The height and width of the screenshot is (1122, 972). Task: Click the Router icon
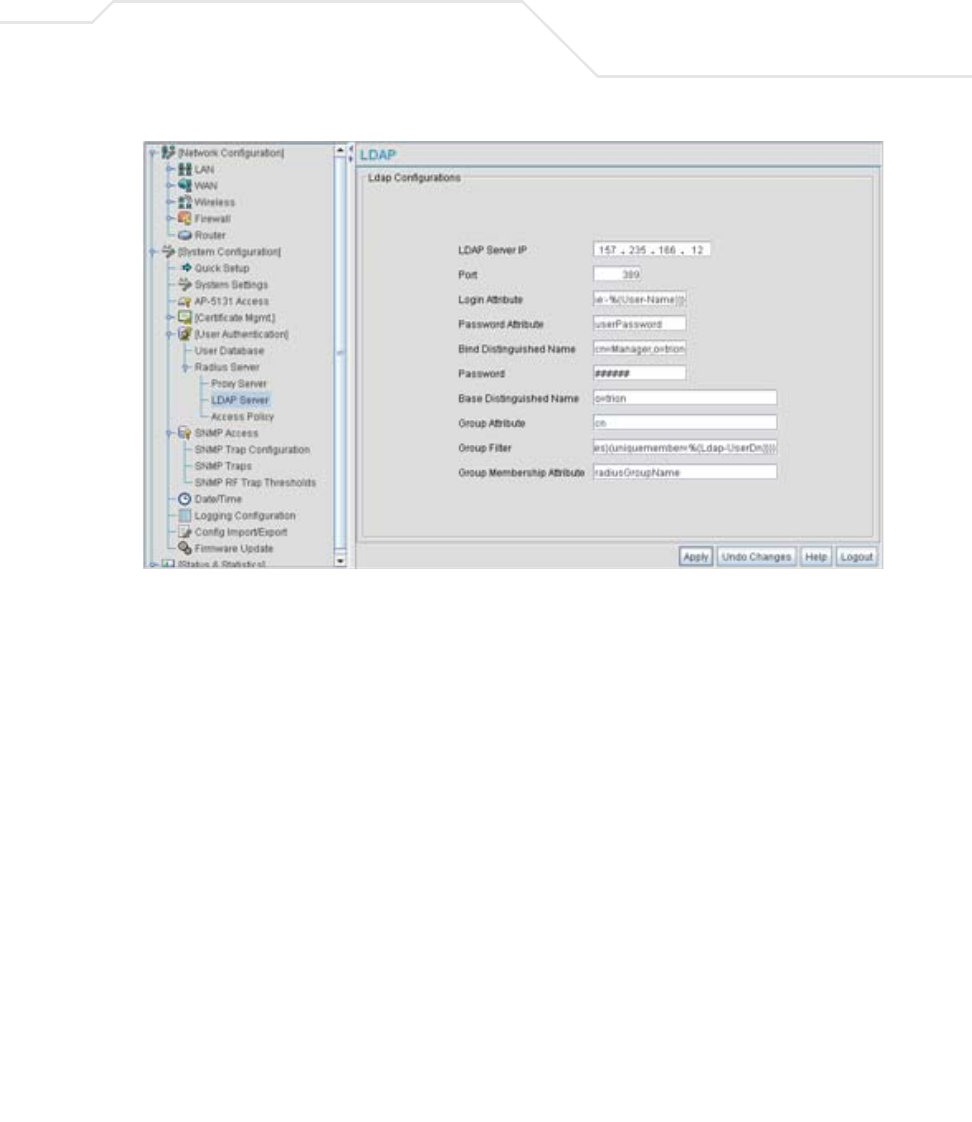pos(185,235)
